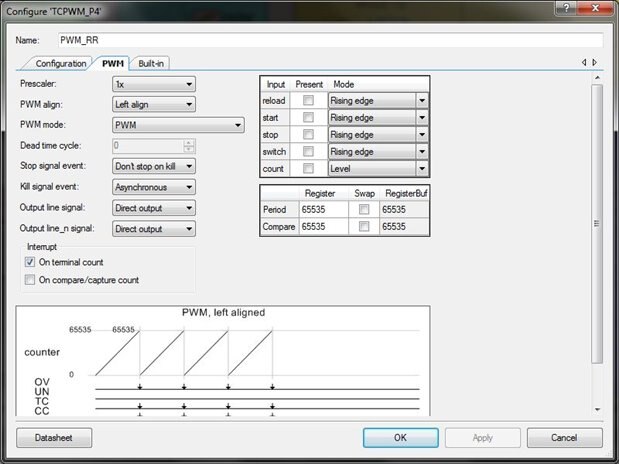Screen dimensions: 619x464
Task: Click the help question mark icon in title bar
Action: (x=571, y=8)
